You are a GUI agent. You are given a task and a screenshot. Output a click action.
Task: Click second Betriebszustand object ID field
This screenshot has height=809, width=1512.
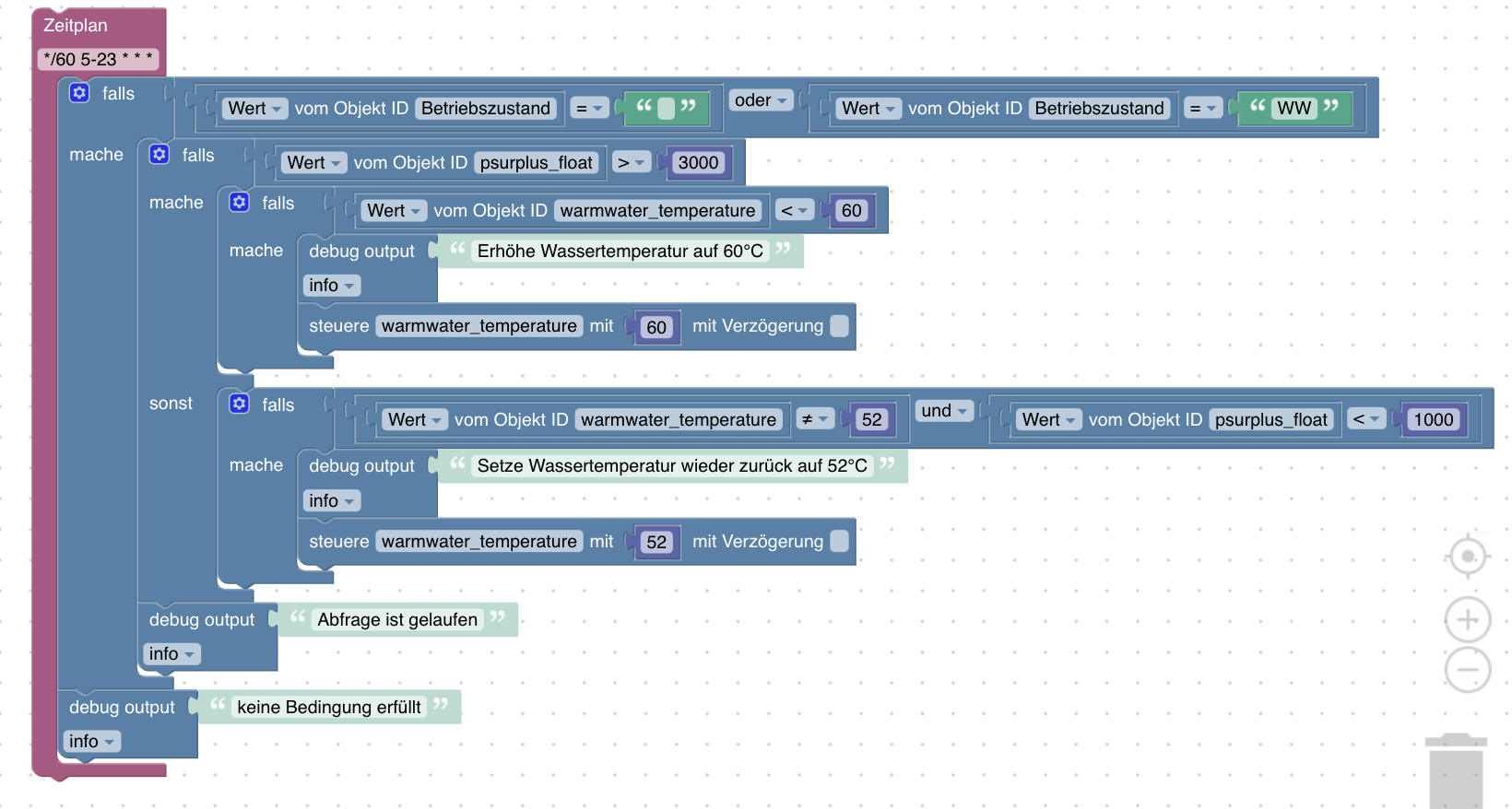click(x=1099, y=109)
